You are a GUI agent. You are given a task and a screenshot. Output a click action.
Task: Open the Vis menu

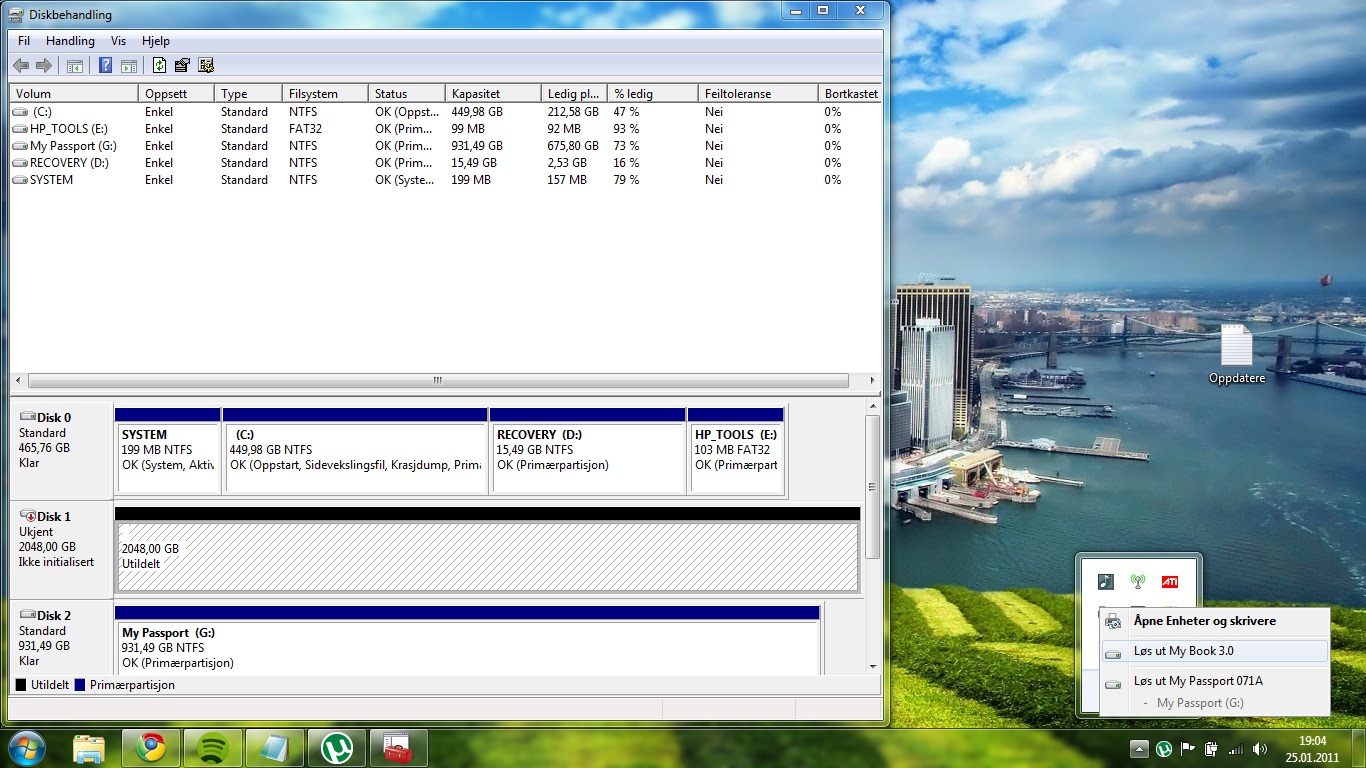[x=118, y=41]
